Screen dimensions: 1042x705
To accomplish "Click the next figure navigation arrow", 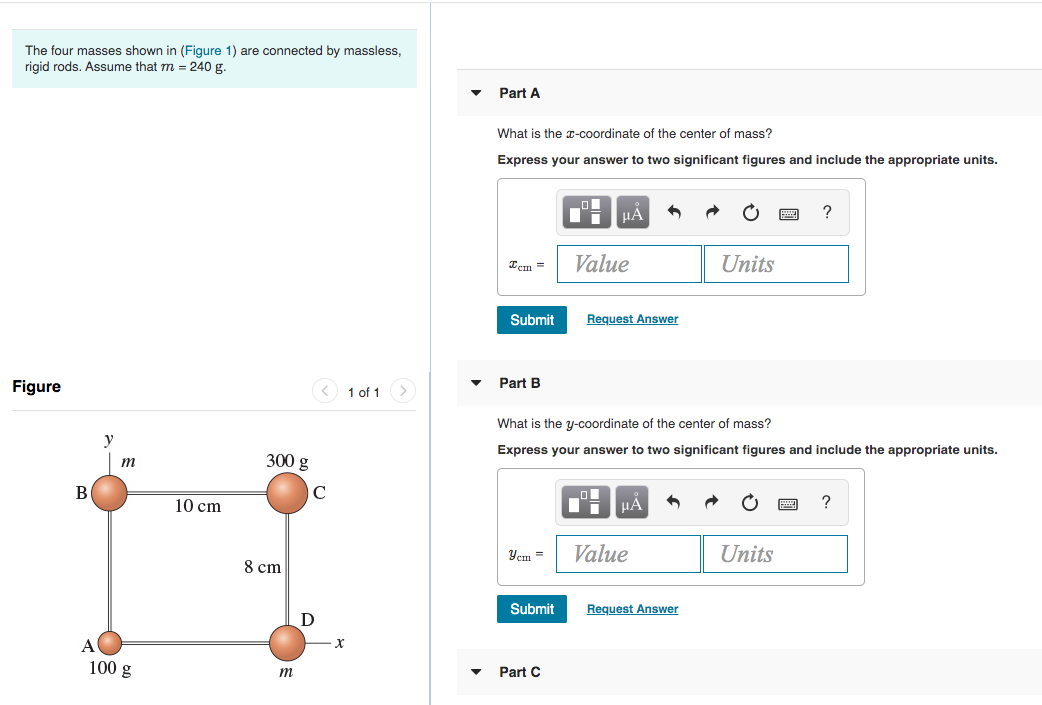I will click(x=402, y=390).
